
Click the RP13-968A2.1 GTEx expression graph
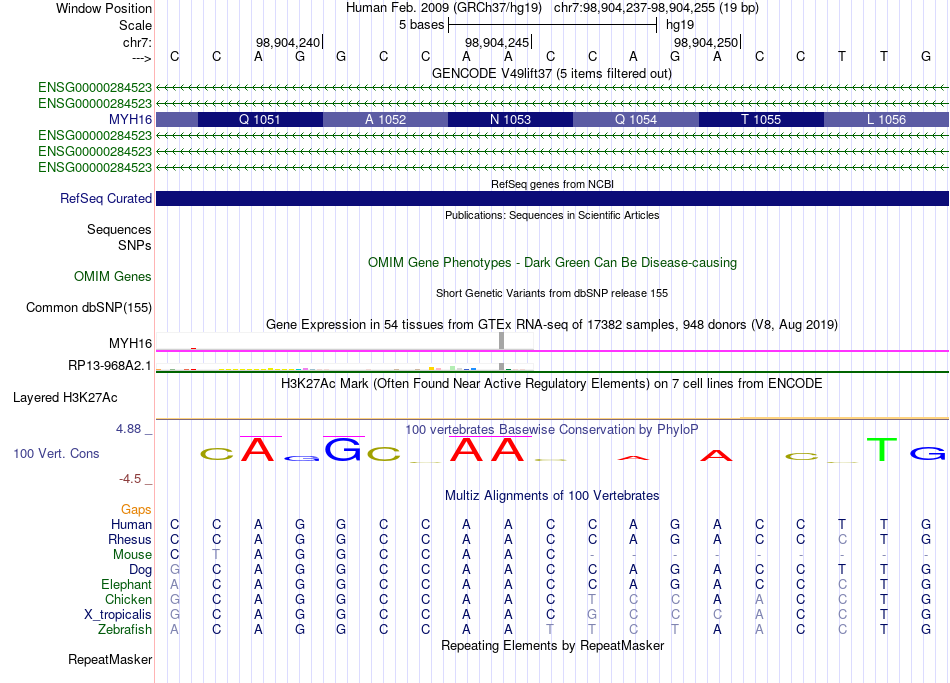click(345, 366)
